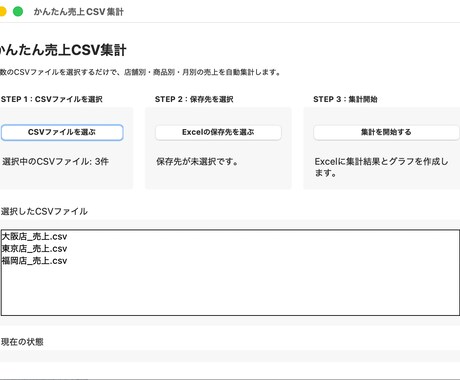Click the STEP 1 : CSVファイルを選択 heading

coord(52,99)
